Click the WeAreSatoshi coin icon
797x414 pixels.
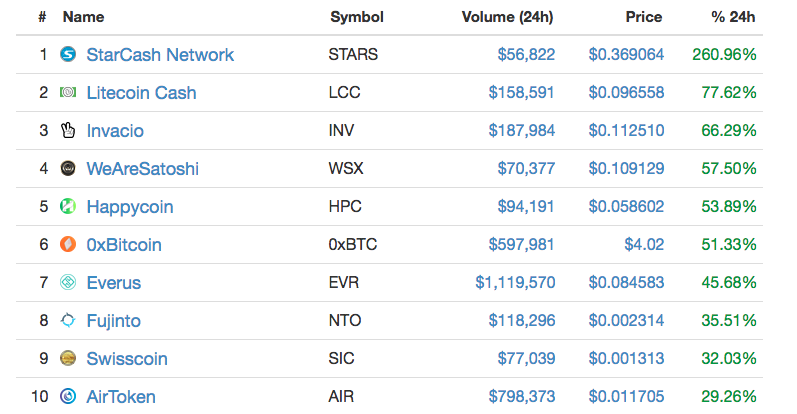click(68, 168)
